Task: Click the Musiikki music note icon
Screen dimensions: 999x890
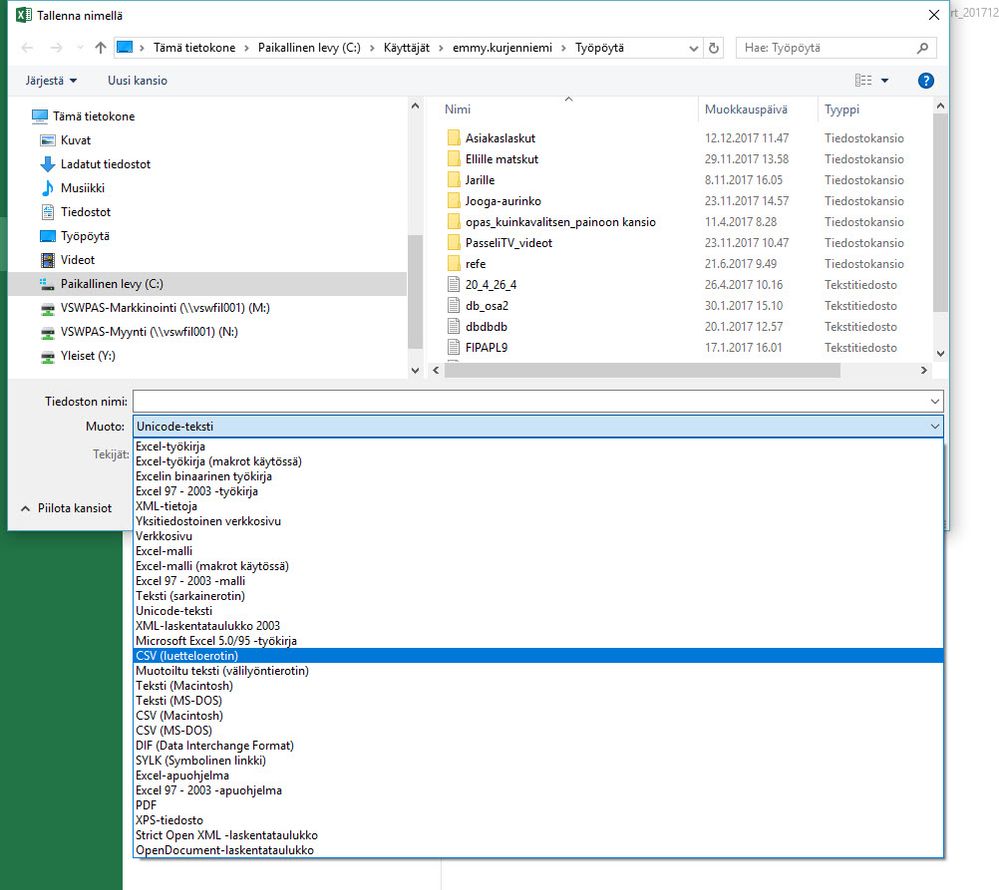Action: coord(48,188)
